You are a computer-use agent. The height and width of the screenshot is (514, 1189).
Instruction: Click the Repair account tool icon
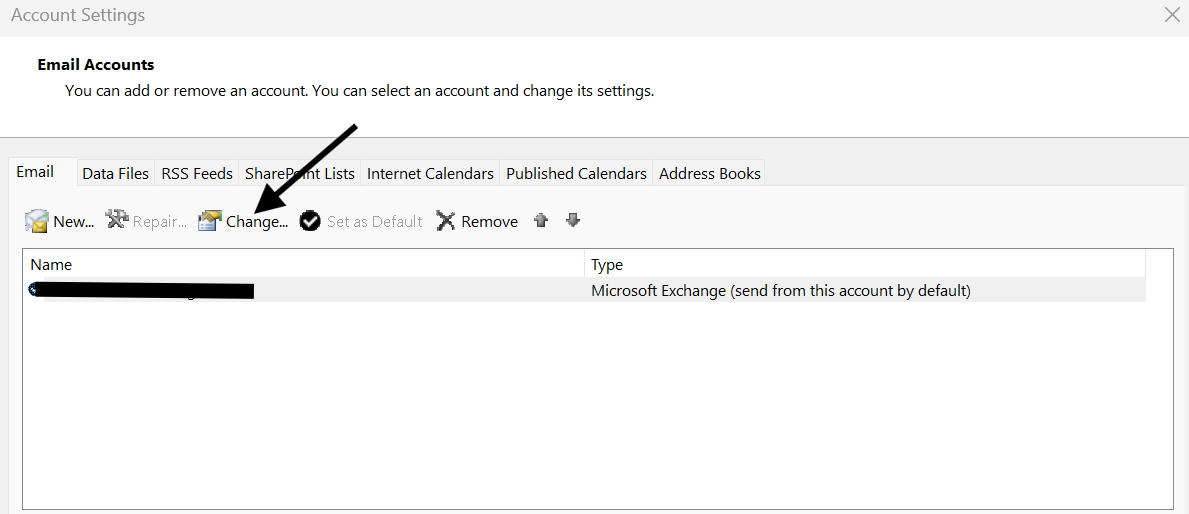coord(117,221)
